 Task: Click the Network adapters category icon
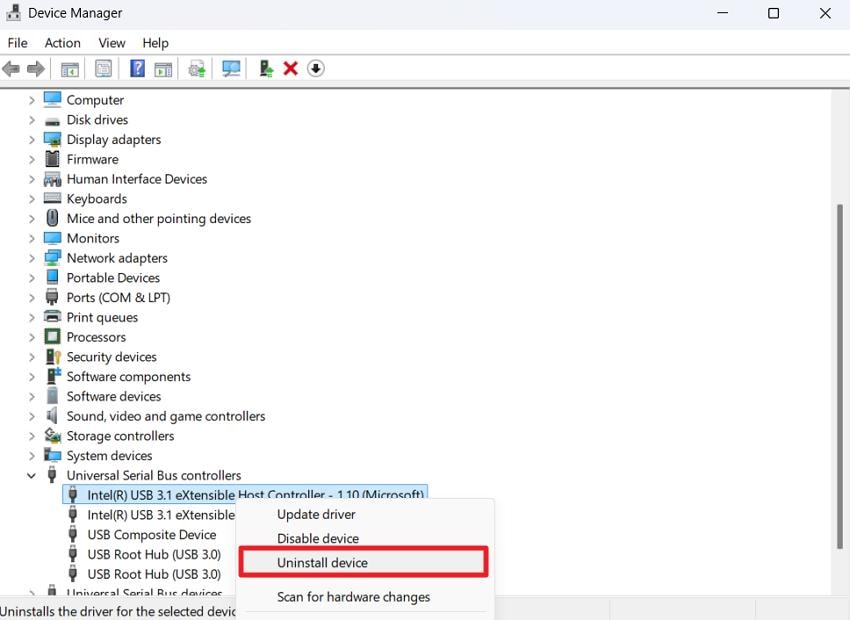tap(51, 258)
